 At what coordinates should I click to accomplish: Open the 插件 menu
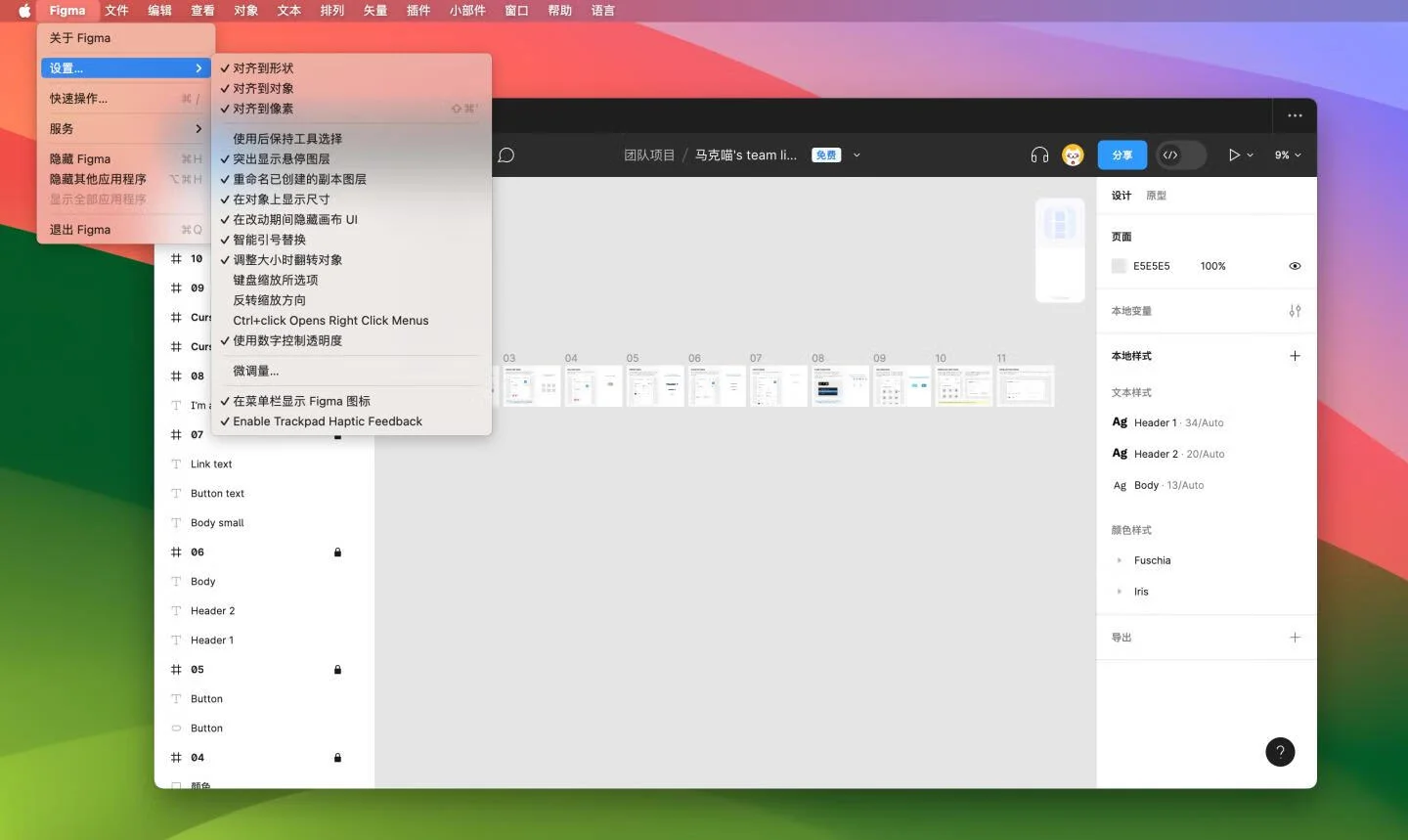point(418,11)
